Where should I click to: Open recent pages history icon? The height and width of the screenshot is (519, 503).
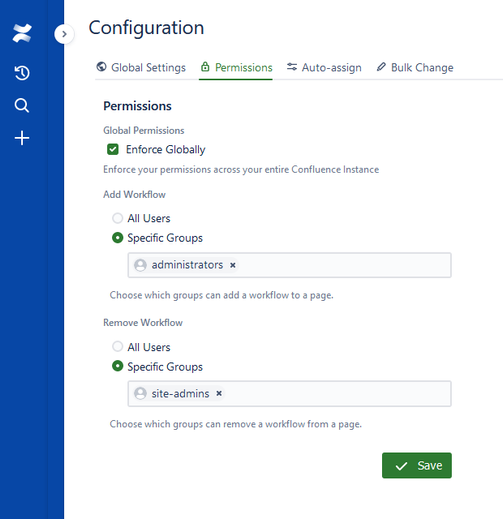tap(22, 73)
